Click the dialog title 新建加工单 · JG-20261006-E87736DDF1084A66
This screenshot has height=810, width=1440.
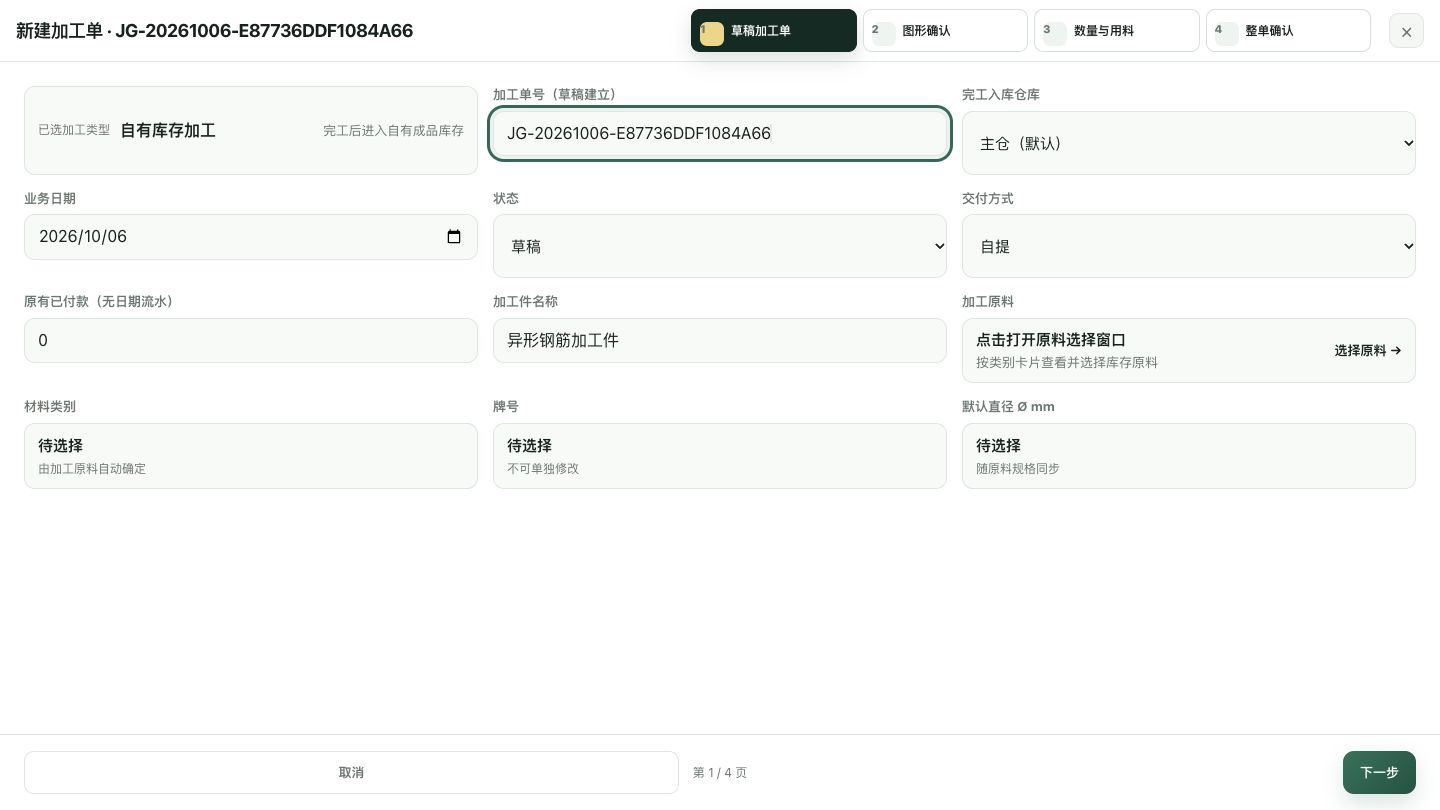pos(214,31)
